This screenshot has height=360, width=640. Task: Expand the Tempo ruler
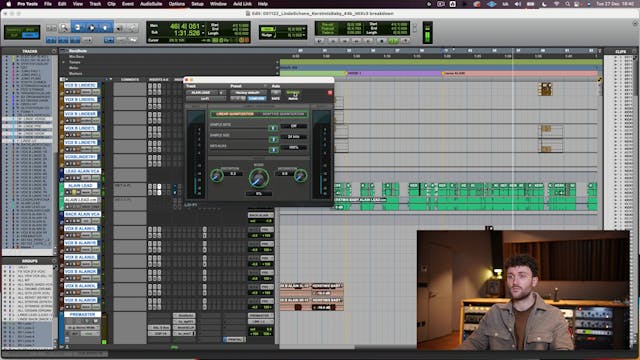[64, 62]
